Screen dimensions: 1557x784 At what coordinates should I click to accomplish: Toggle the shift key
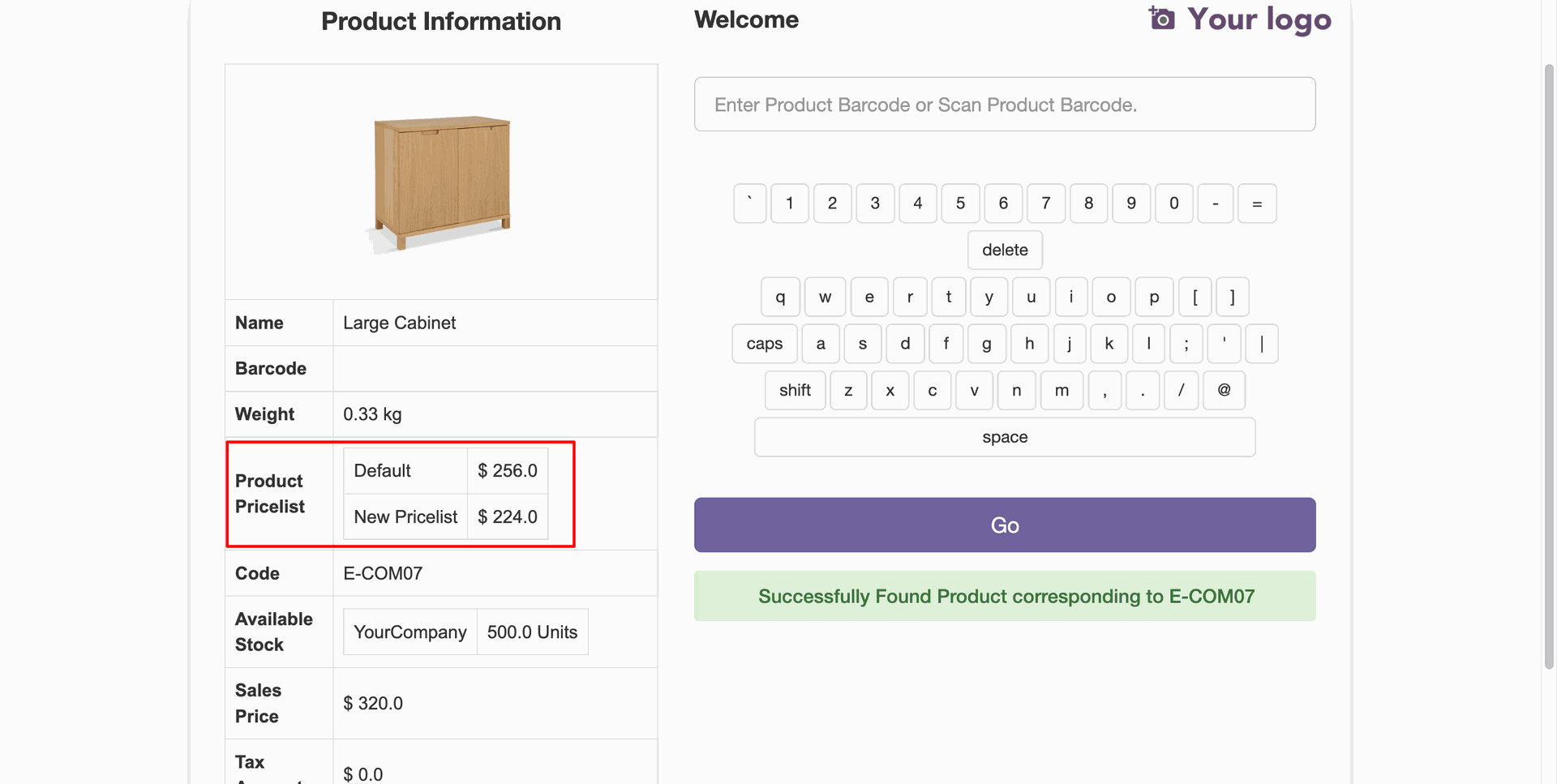pos(794,391)
